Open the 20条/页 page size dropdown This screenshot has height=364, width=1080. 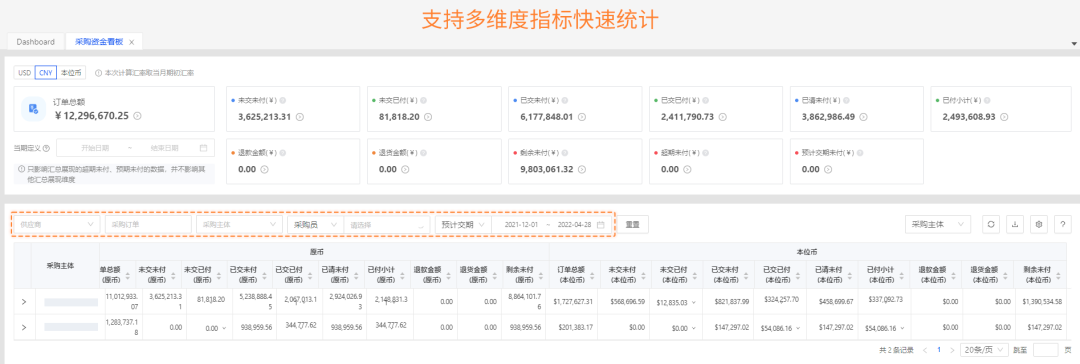[984, 350]
